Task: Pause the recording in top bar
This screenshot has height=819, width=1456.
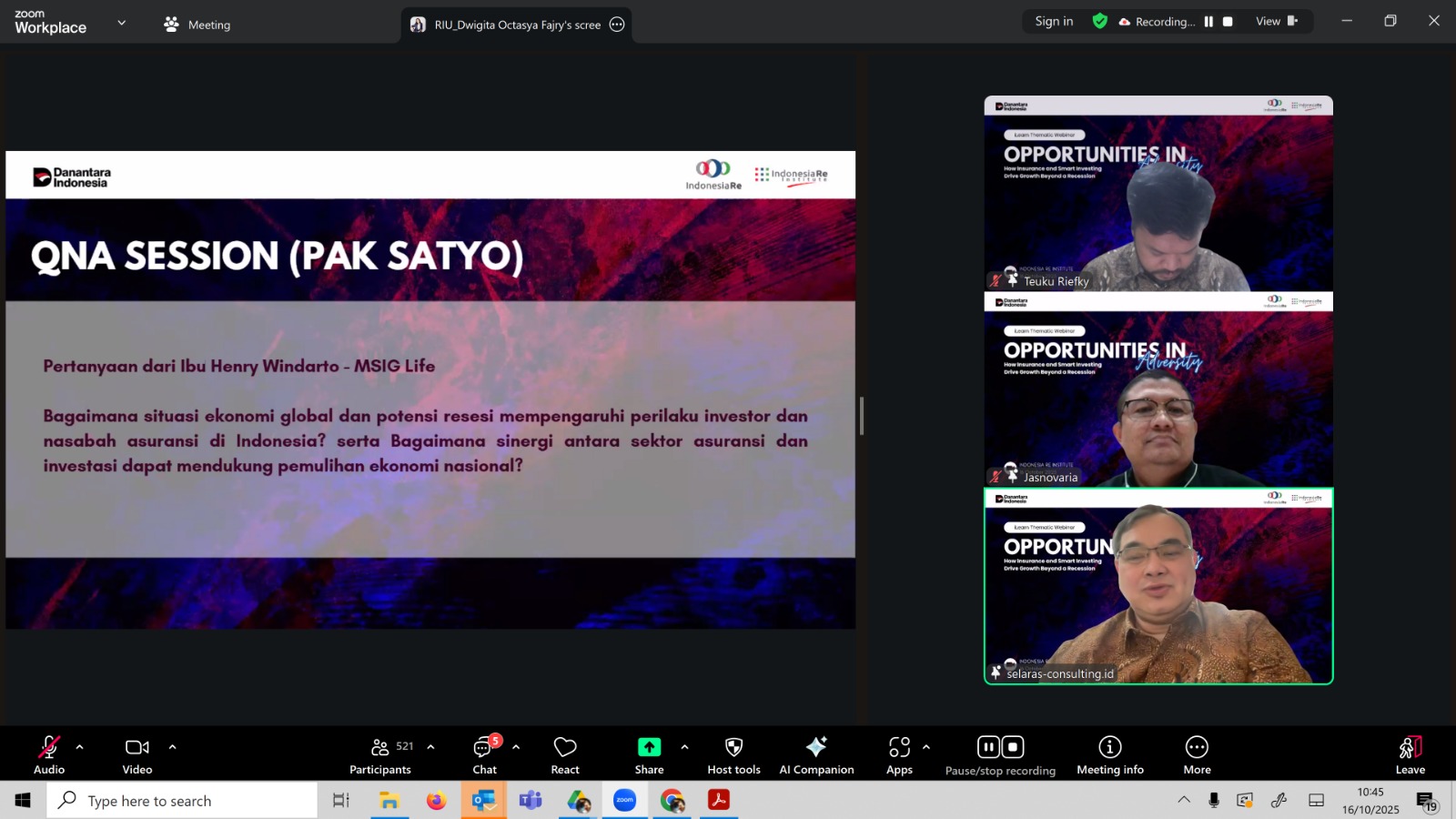Action: click(1208, 22)
